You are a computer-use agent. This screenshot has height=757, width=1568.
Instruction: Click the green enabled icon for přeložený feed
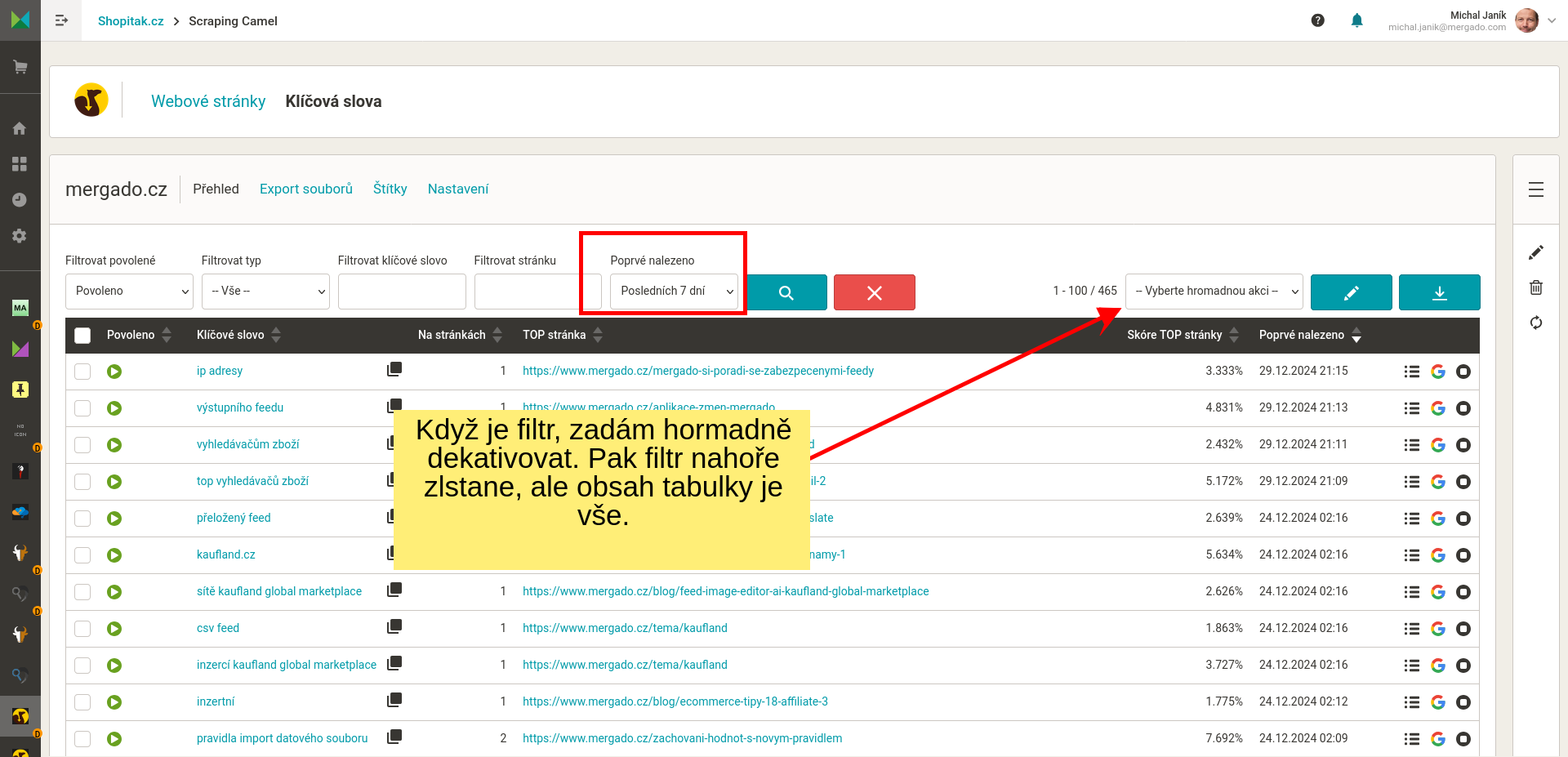(114, 519)
